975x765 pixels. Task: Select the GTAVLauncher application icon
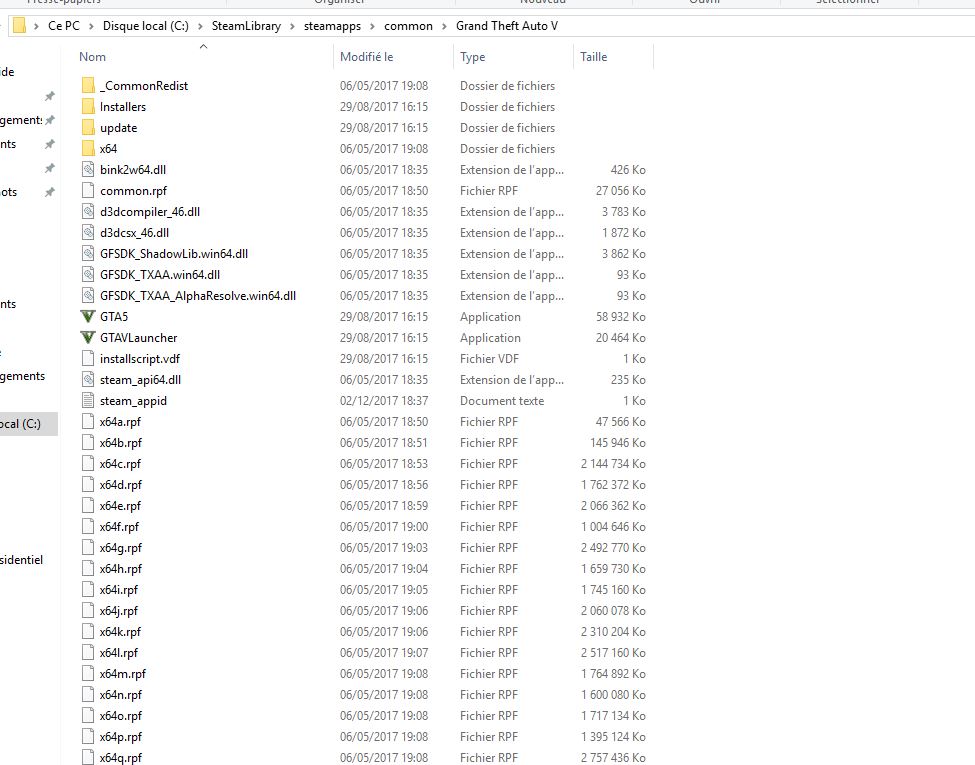click(x=88, y=338)
